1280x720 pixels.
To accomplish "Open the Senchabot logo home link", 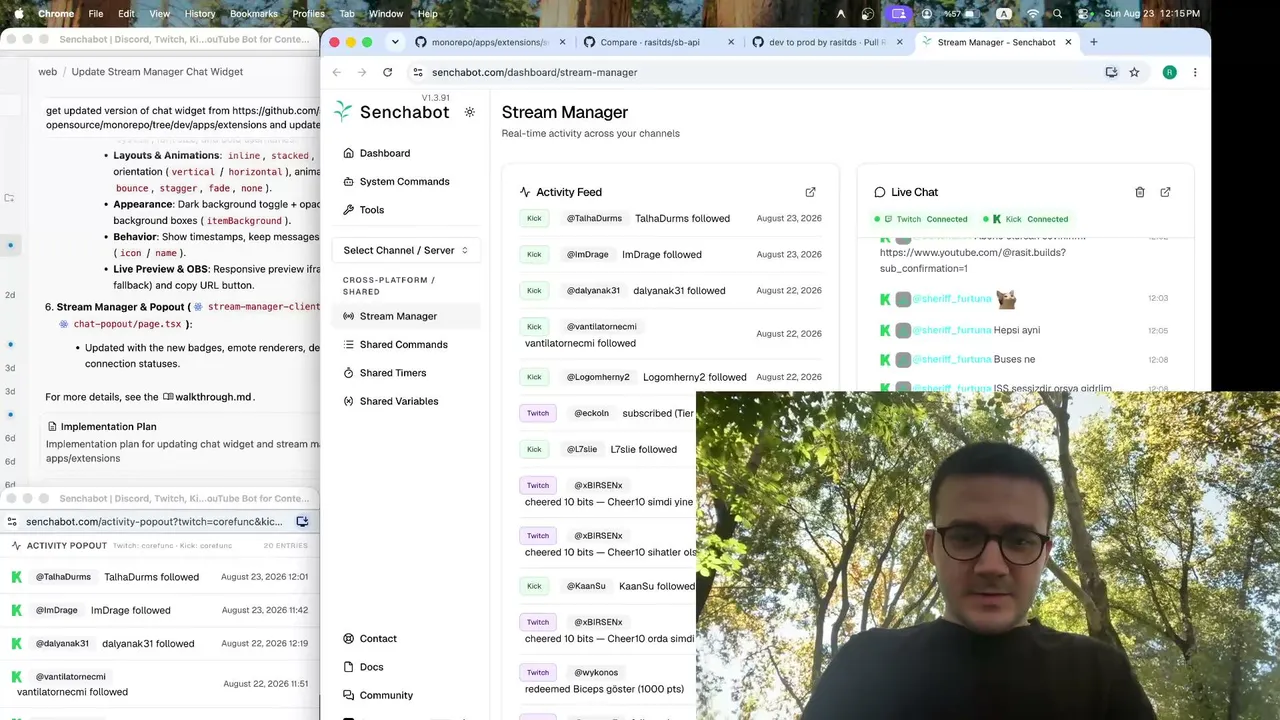I will (391, 112).
